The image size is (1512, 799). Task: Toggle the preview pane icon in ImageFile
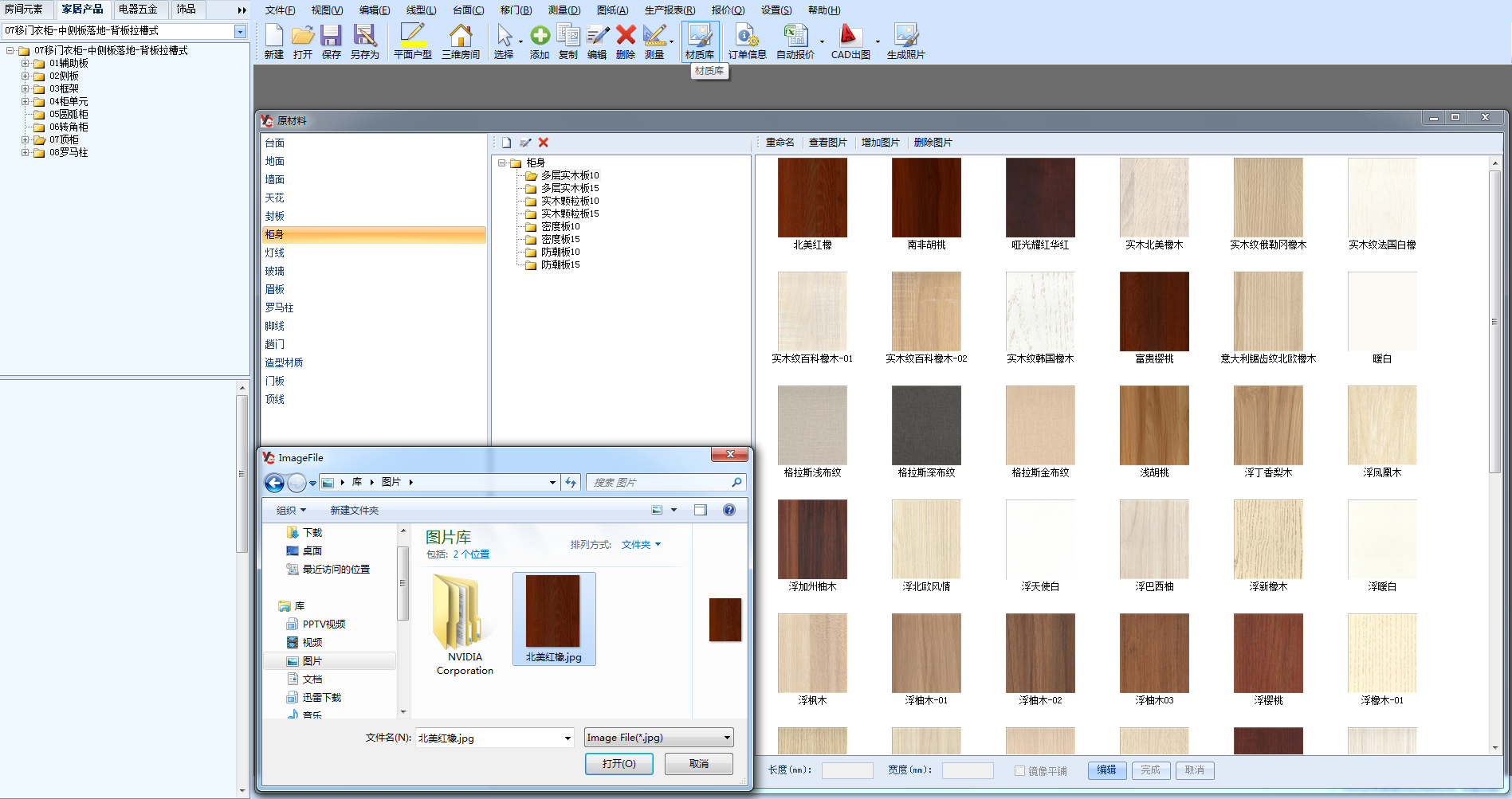pyautogui.click(x=701, y=510)
